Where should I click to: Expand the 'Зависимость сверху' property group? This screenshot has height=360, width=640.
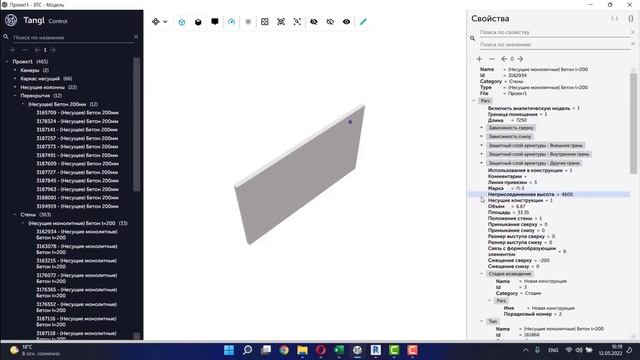pyautogui.click(x=482, y=128)
